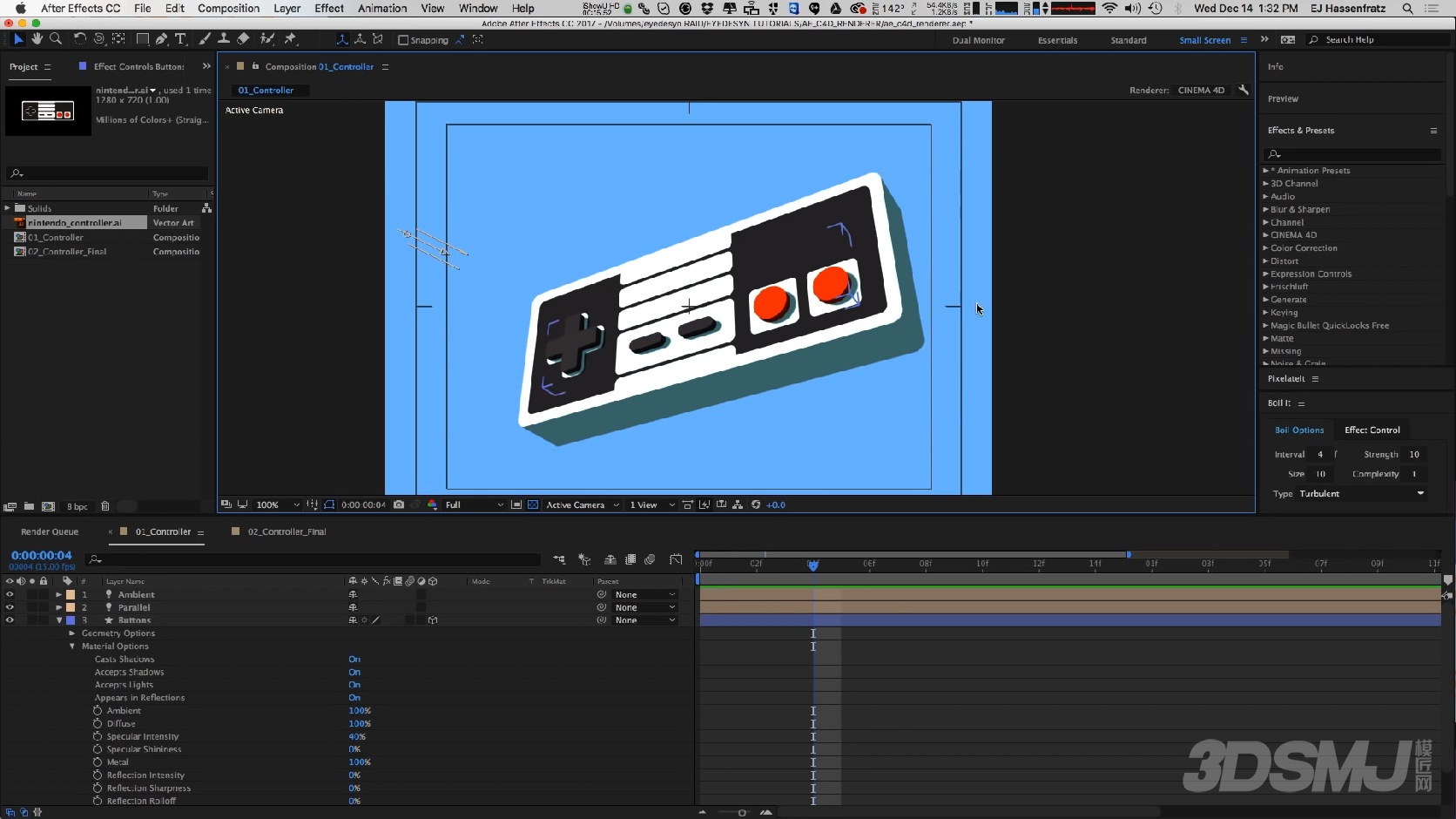Viewport: 1456px width, 819px height.
Task: Select the Zoom magnifier tool
Action: (56, 39)
